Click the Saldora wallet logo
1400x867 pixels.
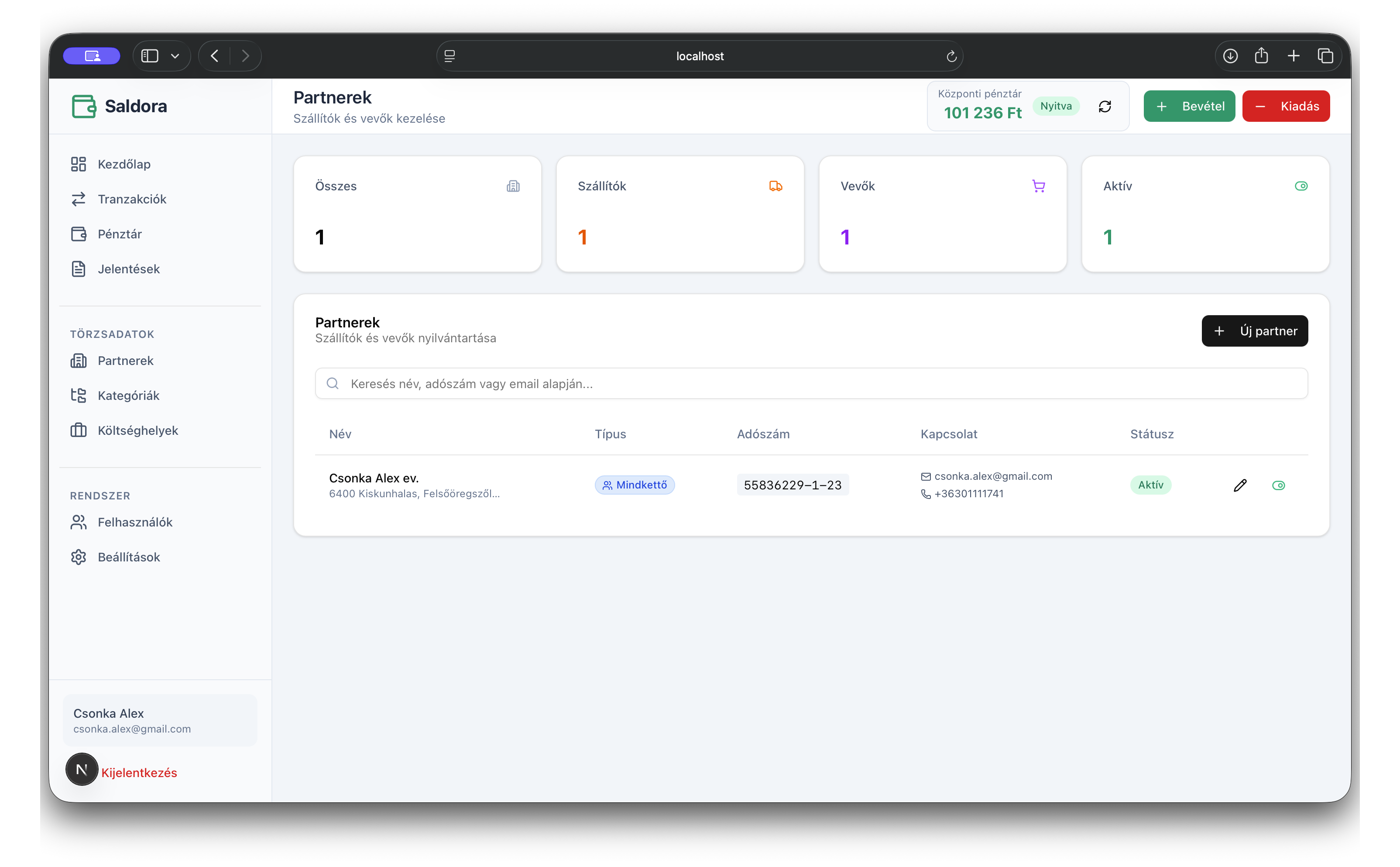pos(84,106)
